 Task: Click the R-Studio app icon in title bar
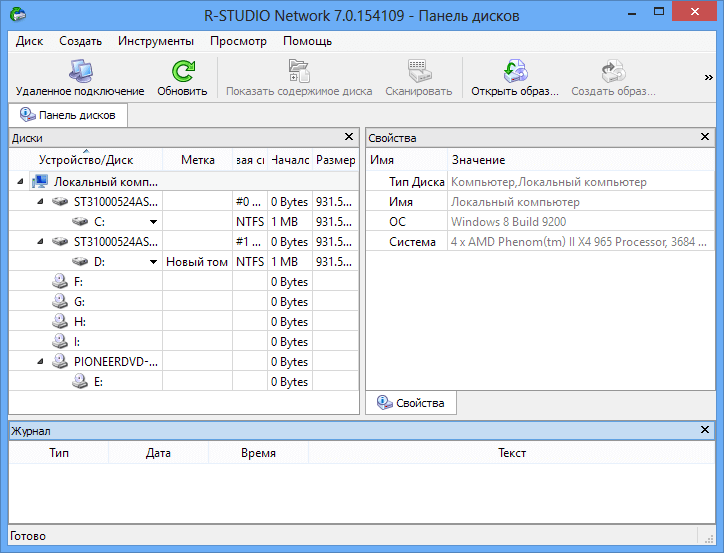point(18,15)
